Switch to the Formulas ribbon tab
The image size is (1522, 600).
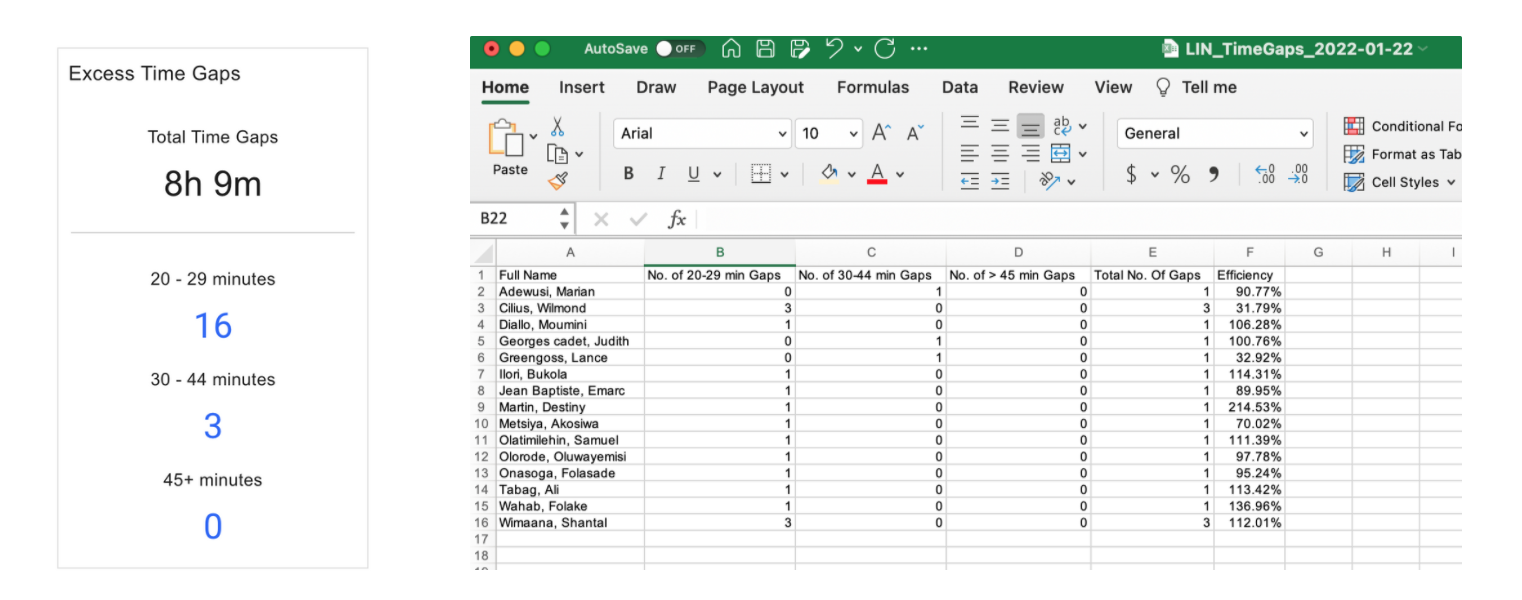point(872,87)
